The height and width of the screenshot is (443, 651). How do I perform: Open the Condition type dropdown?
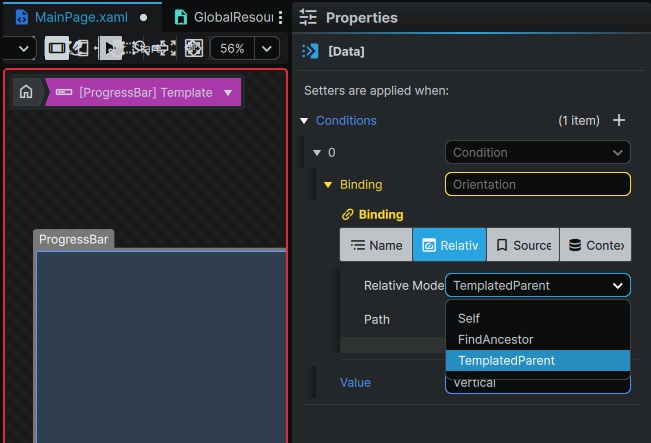(x=537, y=153)
